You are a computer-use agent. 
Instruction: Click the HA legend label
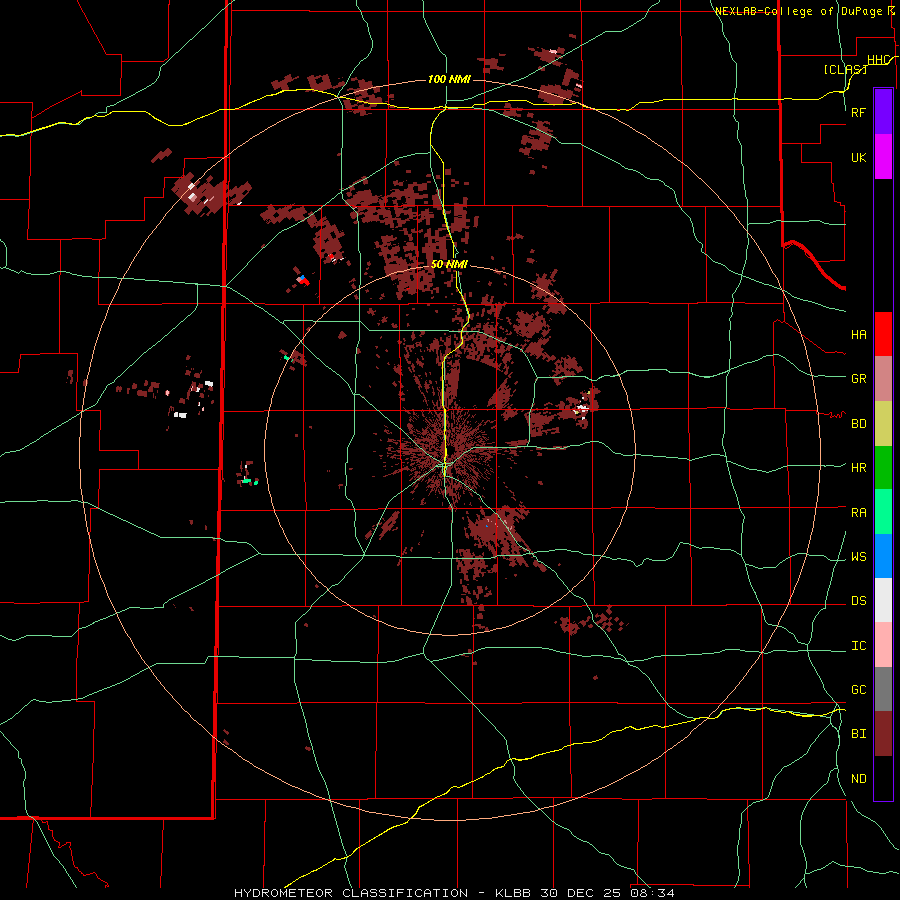858,335
